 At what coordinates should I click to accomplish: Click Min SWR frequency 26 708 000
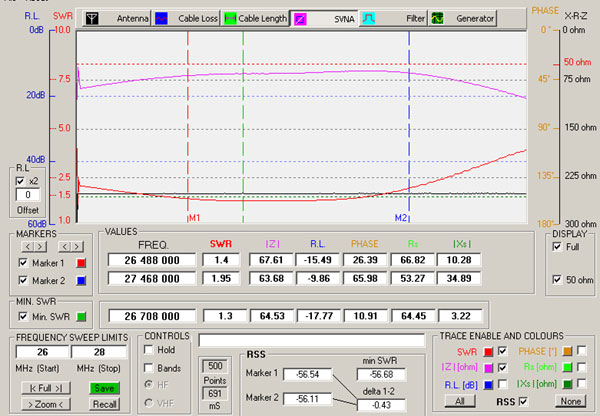click(152, 316)
